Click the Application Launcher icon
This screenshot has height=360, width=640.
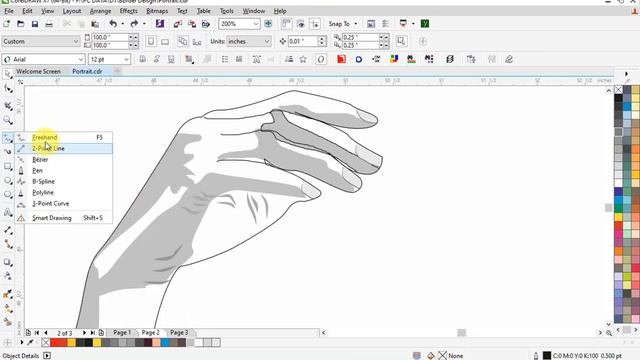click(x=403, y=24)
